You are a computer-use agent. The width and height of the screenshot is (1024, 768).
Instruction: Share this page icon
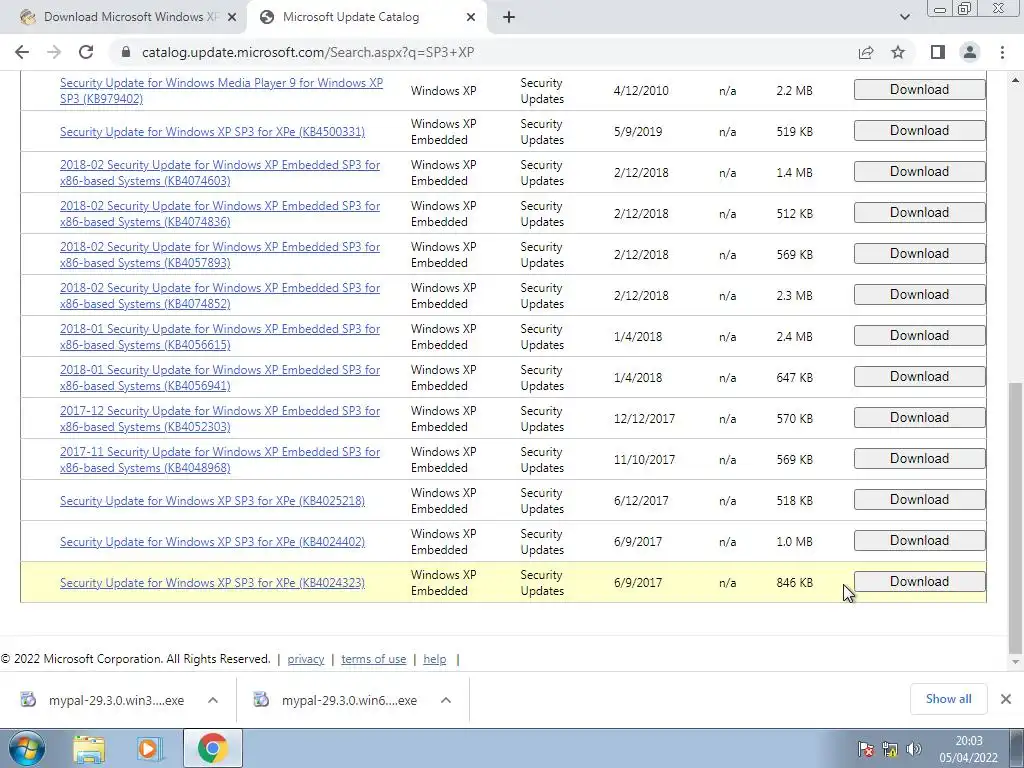(x=866, y=52)
